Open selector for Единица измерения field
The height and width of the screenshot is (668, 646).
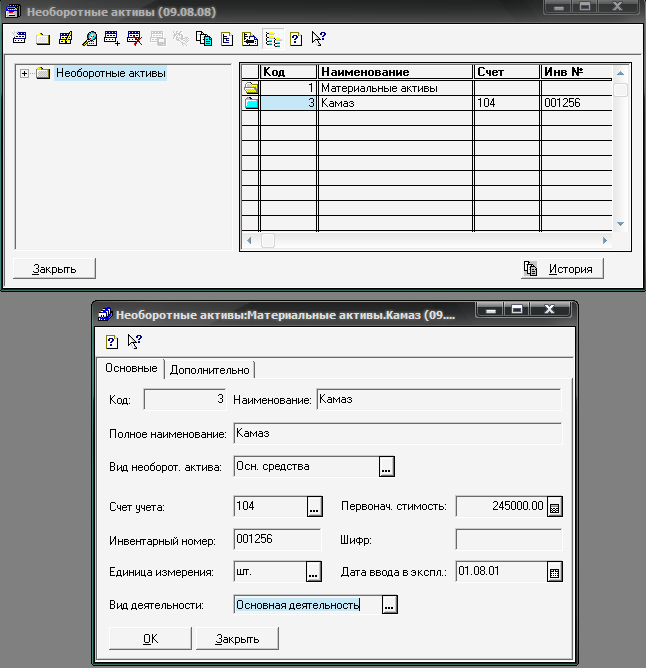(314, 572)
